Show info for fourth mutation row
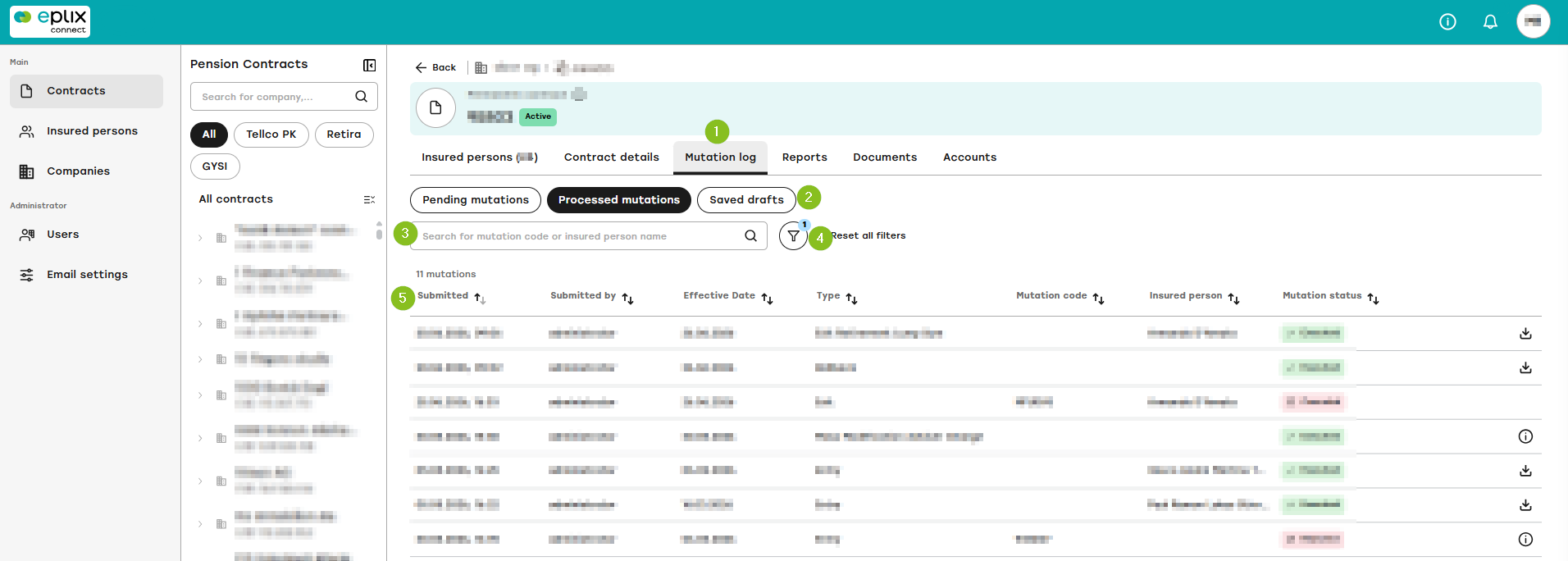Image resolution: width=1568 pixels, height=561 pixels. [x=1525, y=436]
